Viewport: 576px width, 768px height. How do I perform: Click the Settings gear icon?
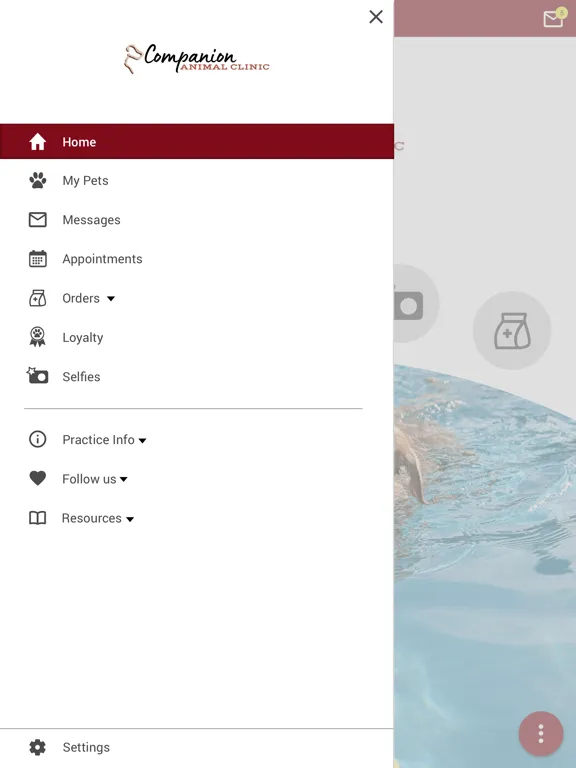click(x=37, y=747)
